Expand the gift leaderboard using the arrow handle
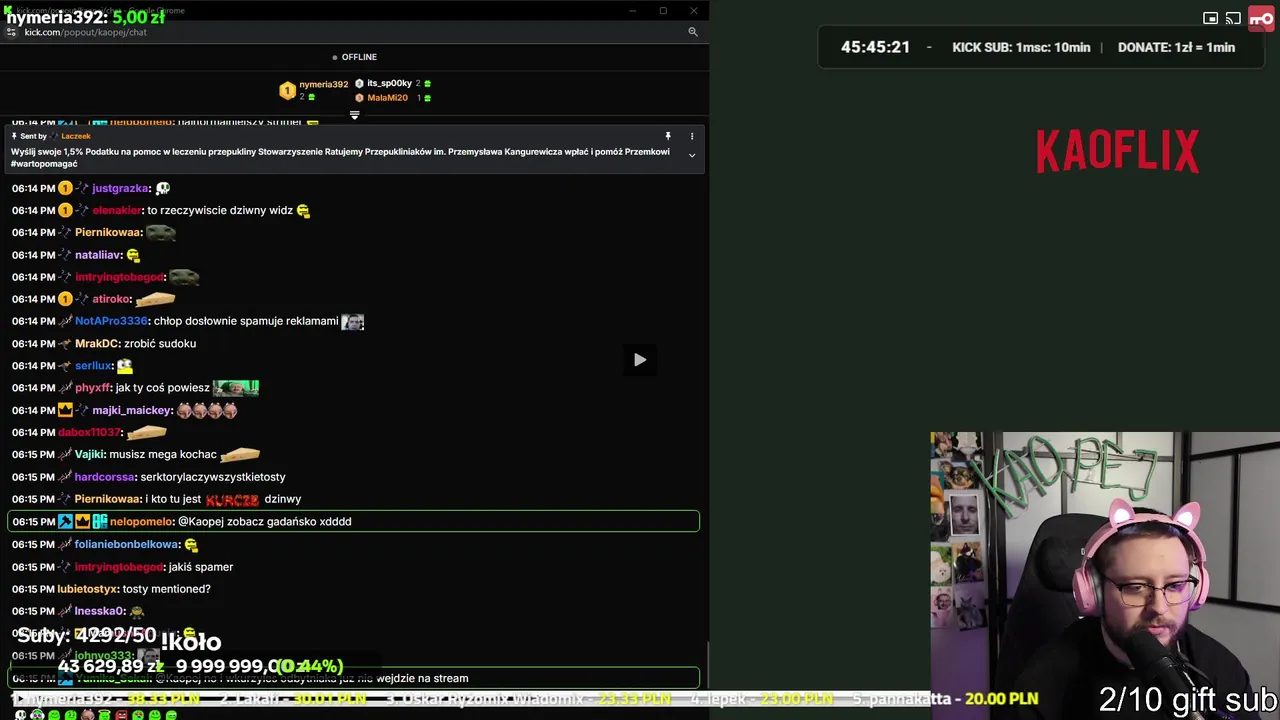This screenshot has height=720, width=1280. 354,115
